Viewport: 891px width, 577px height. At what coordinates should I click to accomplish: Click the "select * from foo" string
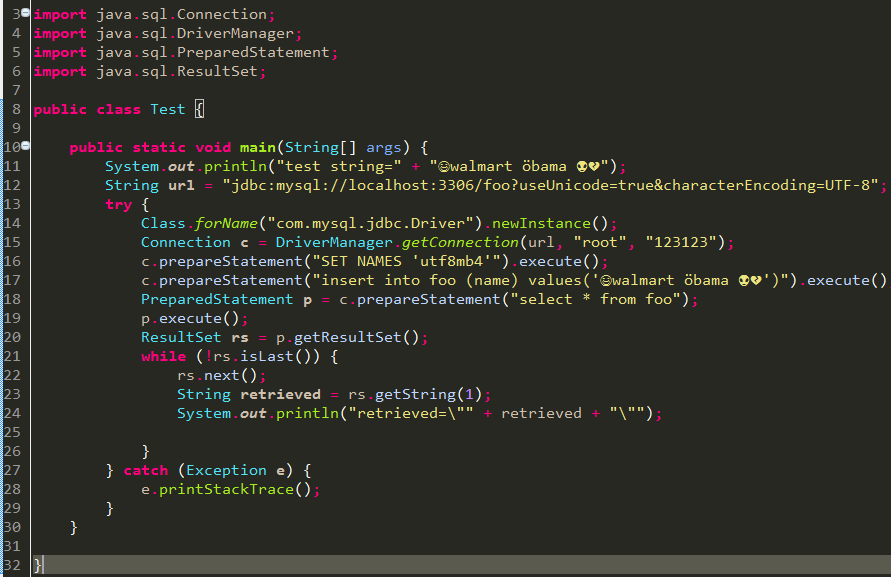(x=596, y=299)
